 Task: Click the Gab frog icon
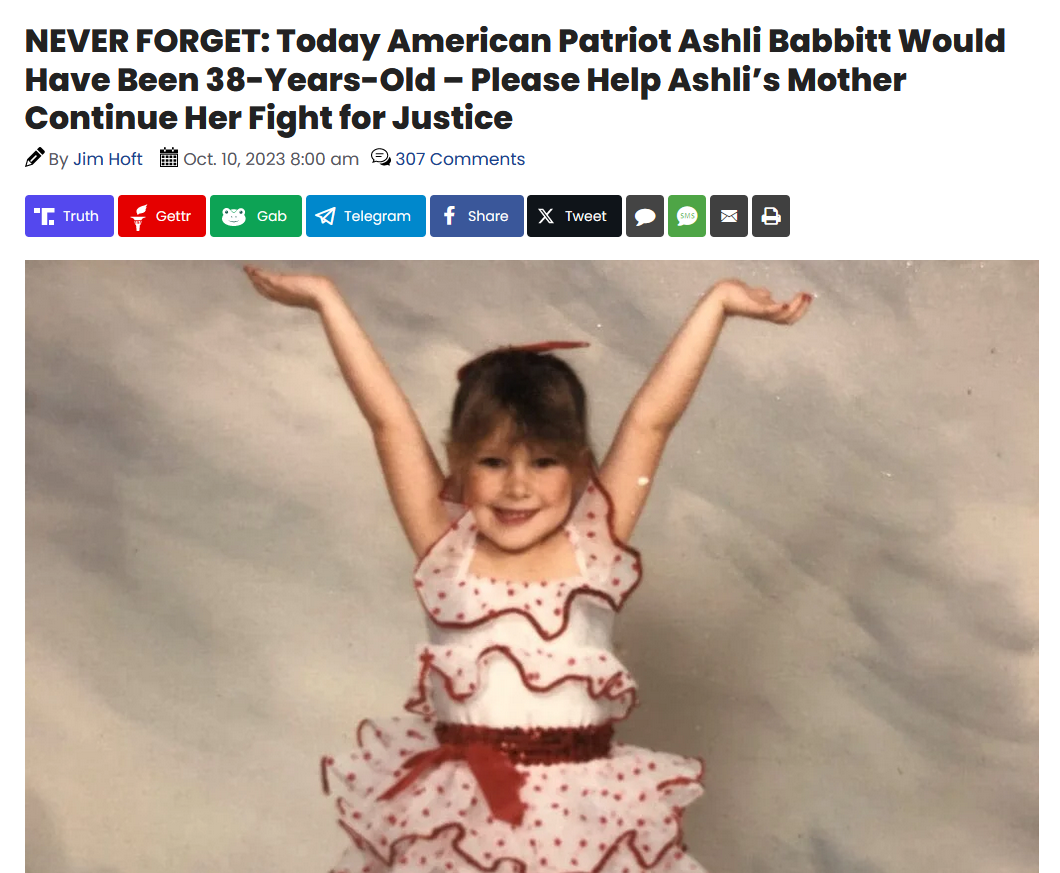(234, 216)
